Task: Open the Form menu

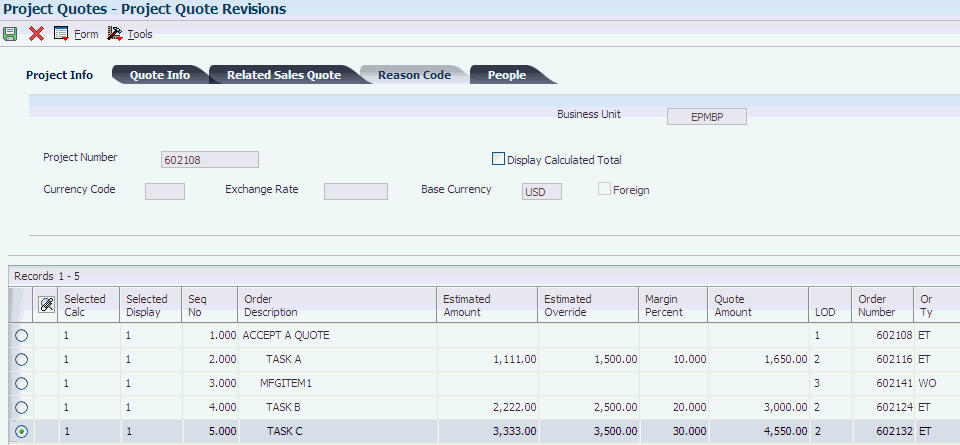Action: point(77,34)
